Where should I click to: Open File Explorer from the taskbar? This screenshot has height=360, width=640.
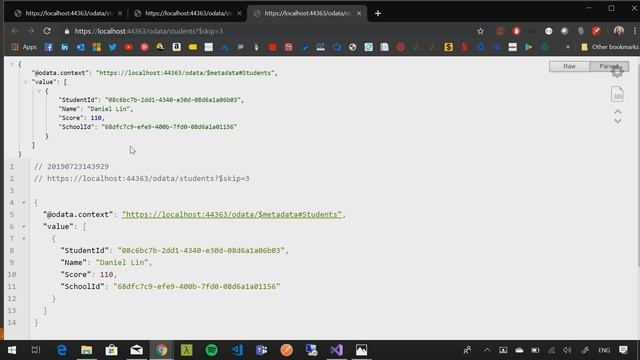[87, 350]
